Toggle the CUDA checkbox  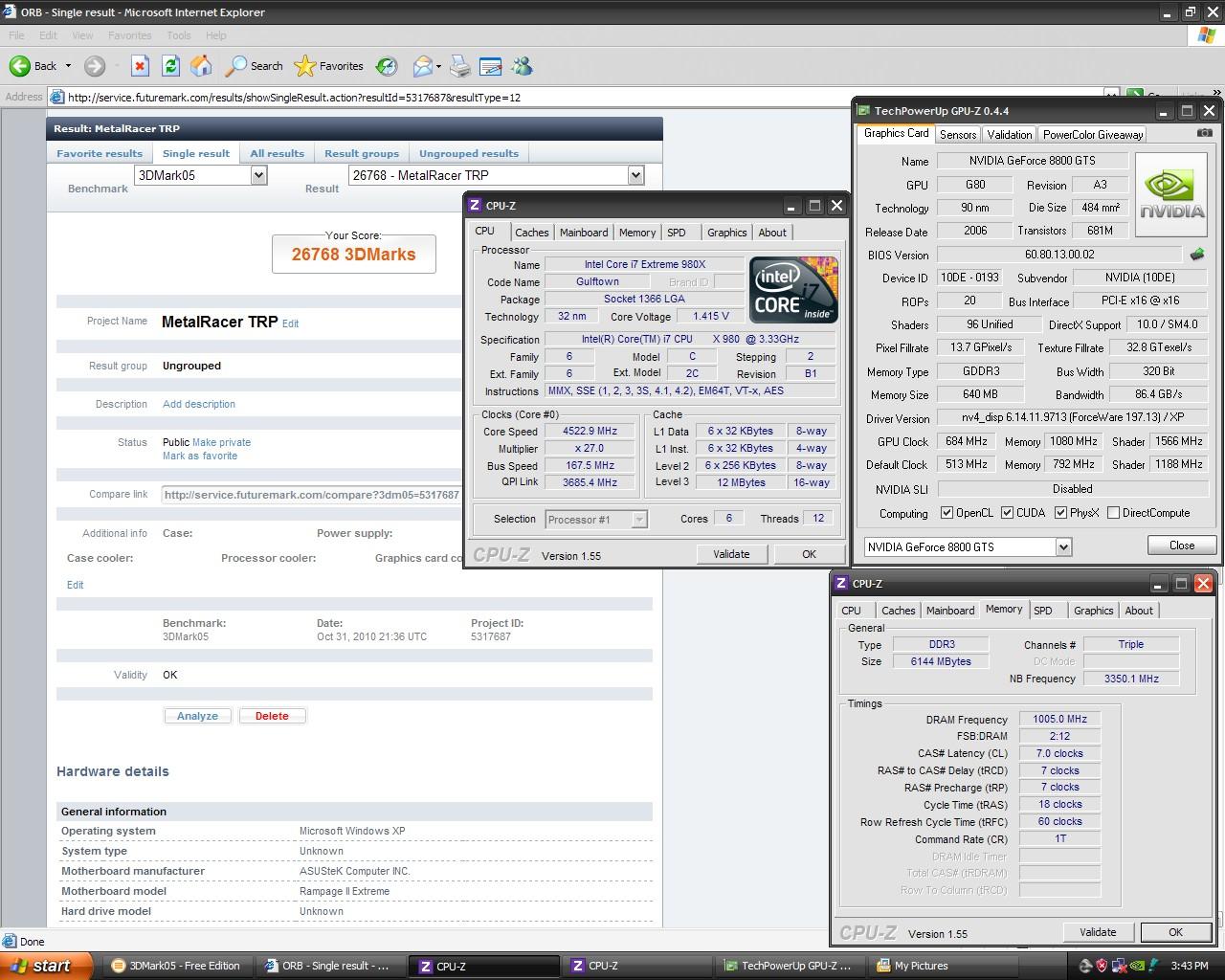pyautogui.click(x=1007, y=513)
